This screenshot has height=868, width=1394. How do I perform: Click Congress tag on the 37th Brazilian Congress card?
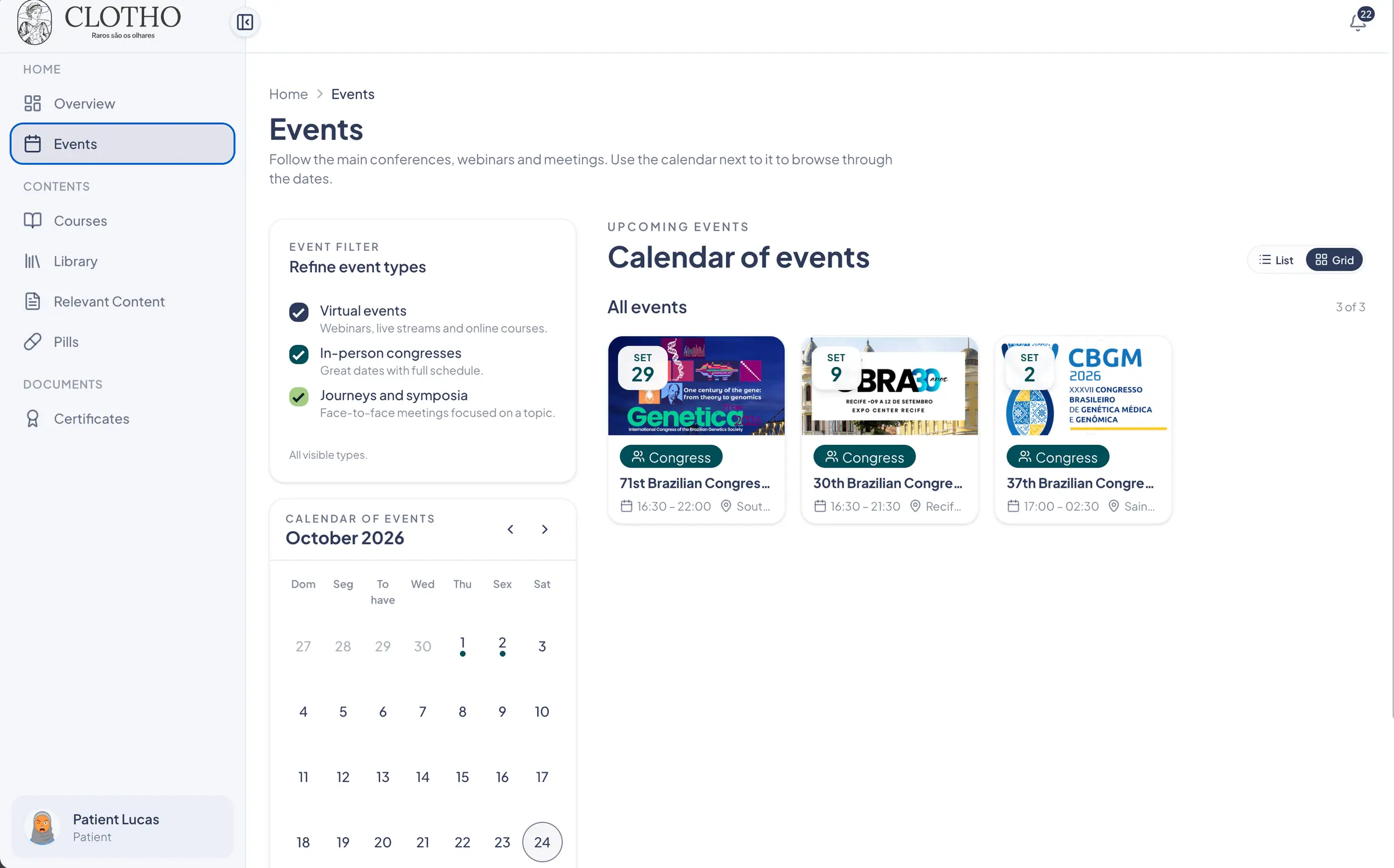(1058, 457)
